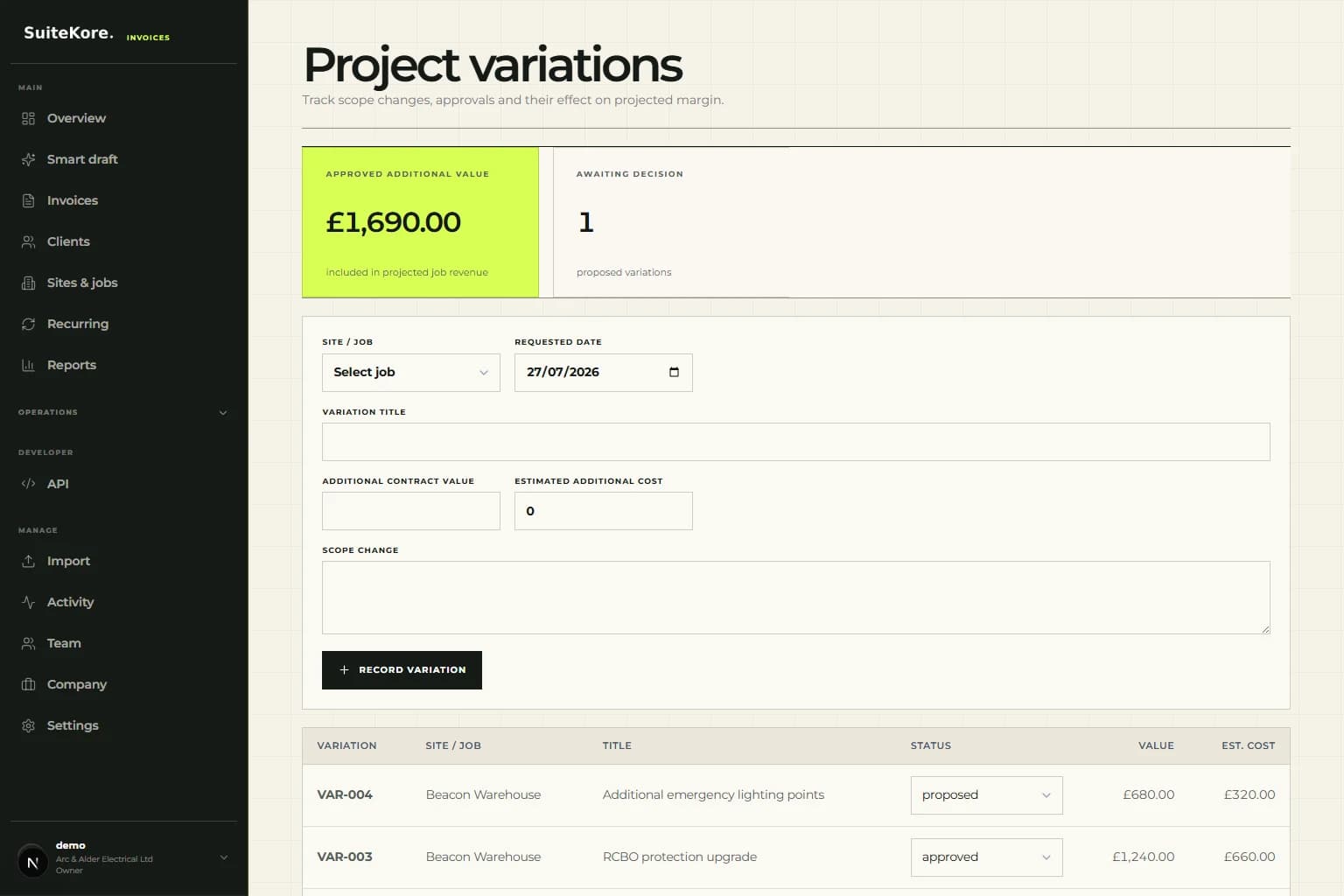Click the £1,240.00 value cell
This screenshot has width=1344, height=896.
click(1143, 857)
